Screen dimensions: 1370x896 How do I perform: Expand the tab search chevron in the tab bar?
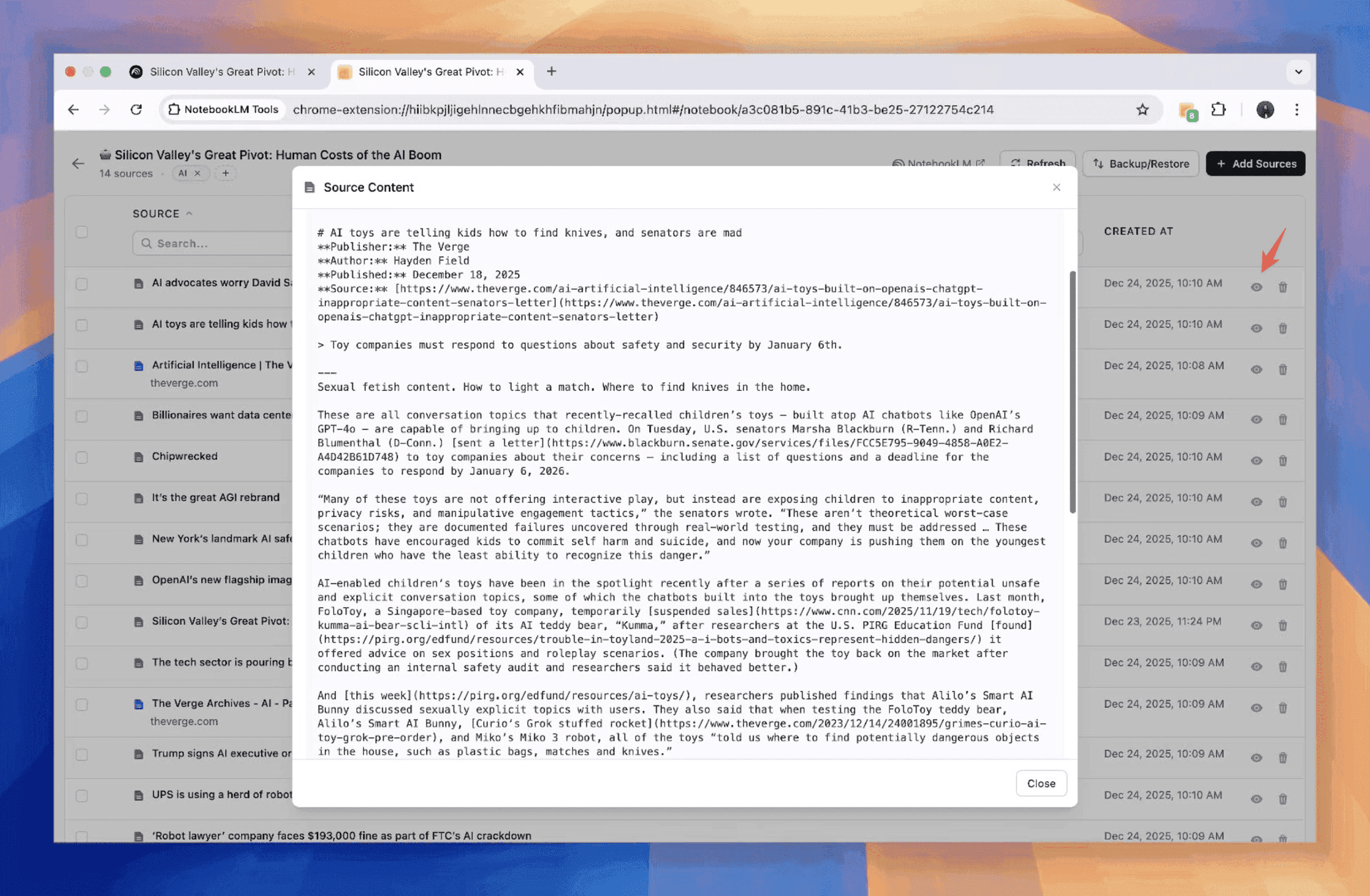(x=1298, y=72)
